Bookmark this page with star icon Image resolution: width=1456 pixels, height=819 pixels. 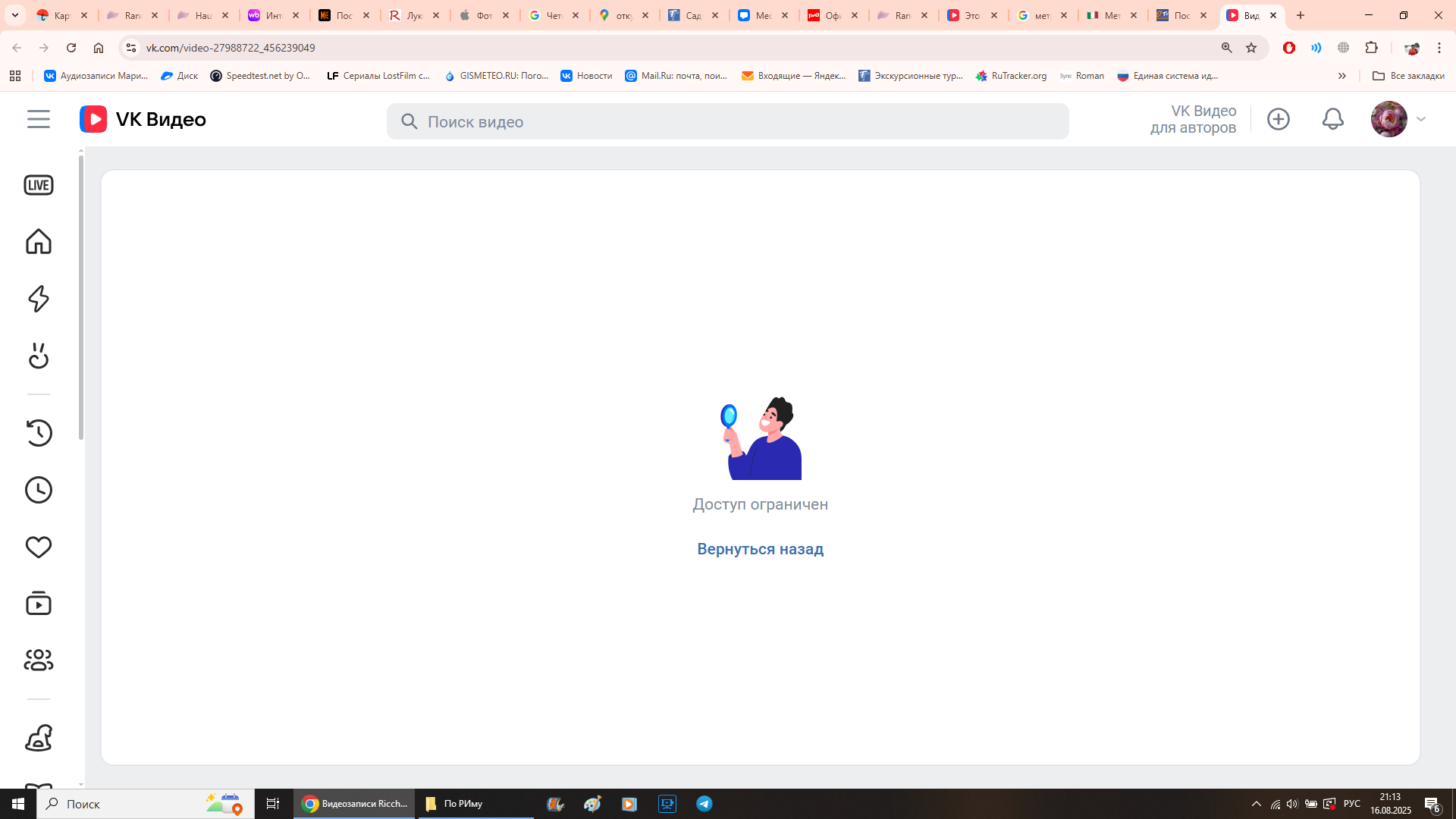click(x=1251, y=48)
